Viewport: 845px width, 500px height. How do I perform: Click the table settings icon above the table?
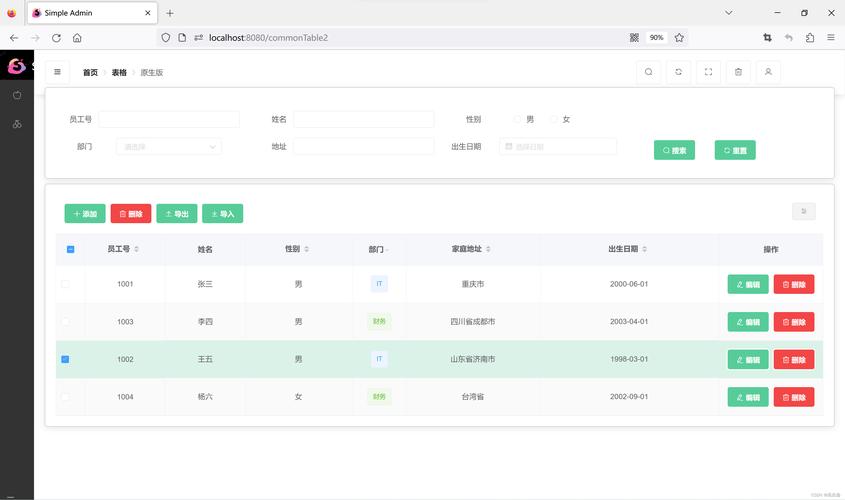(x=804, y=211)
